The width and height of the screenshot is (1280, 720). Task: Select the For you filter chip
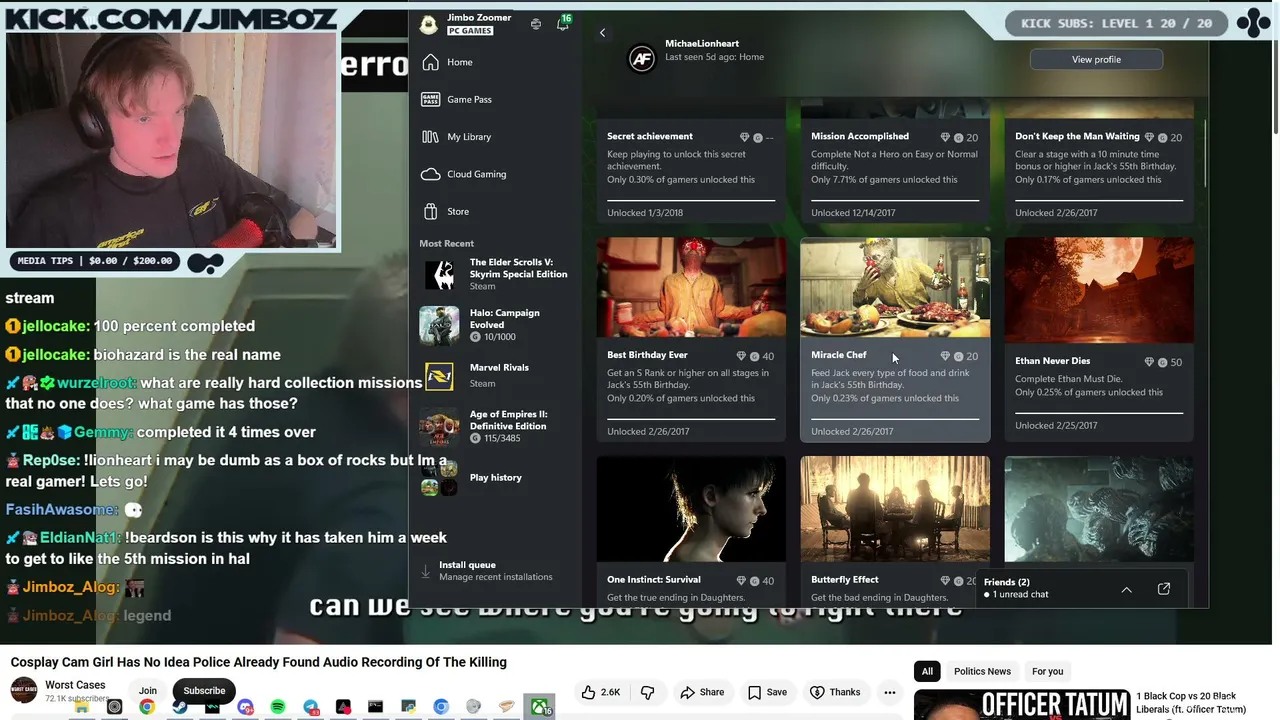point(1048,671)
